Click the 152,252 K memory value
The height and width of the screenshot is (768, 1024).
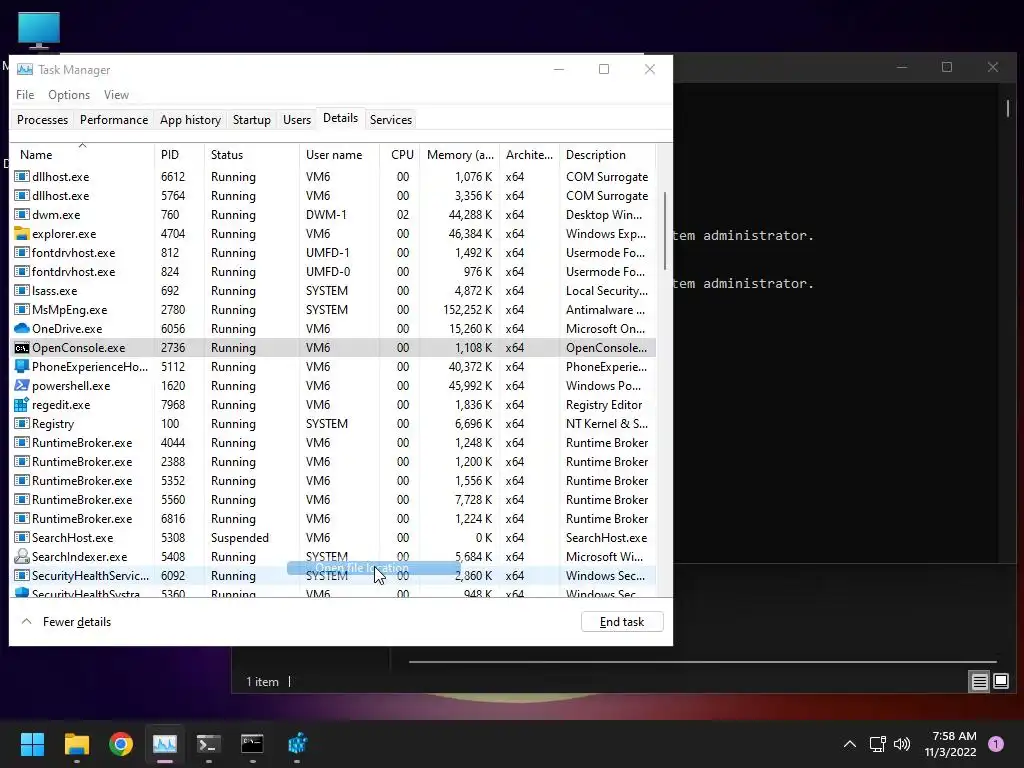coord(468,310)
